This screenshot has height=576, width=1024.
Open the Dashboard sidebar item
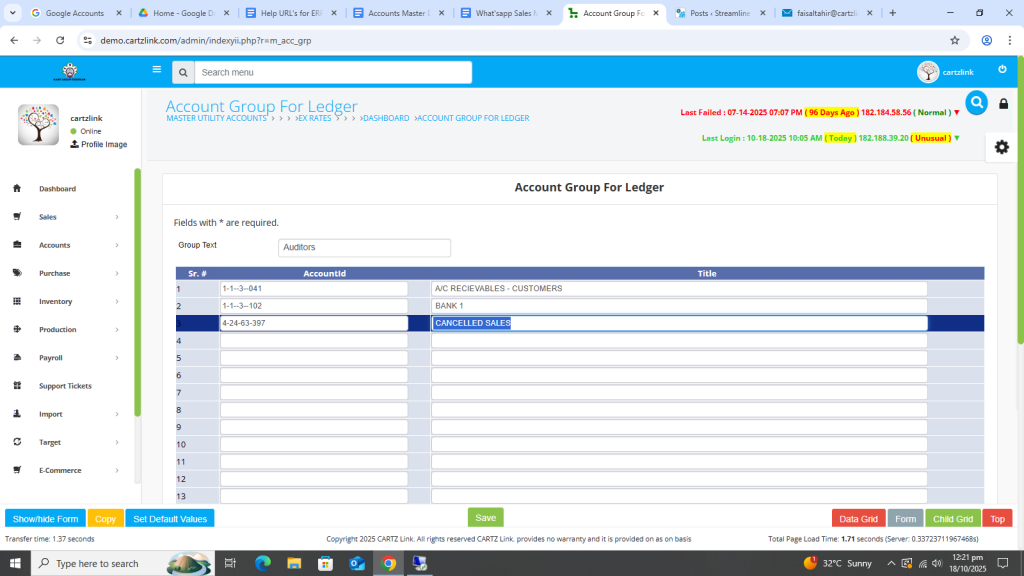(x=57, y=189)
